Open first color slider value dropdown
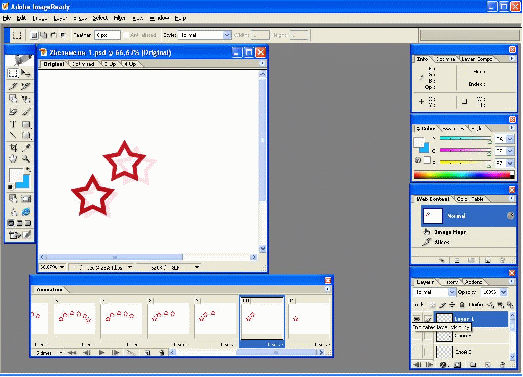Image resolution: width=523 pixels, height=377 pixels. click(510, 138)
